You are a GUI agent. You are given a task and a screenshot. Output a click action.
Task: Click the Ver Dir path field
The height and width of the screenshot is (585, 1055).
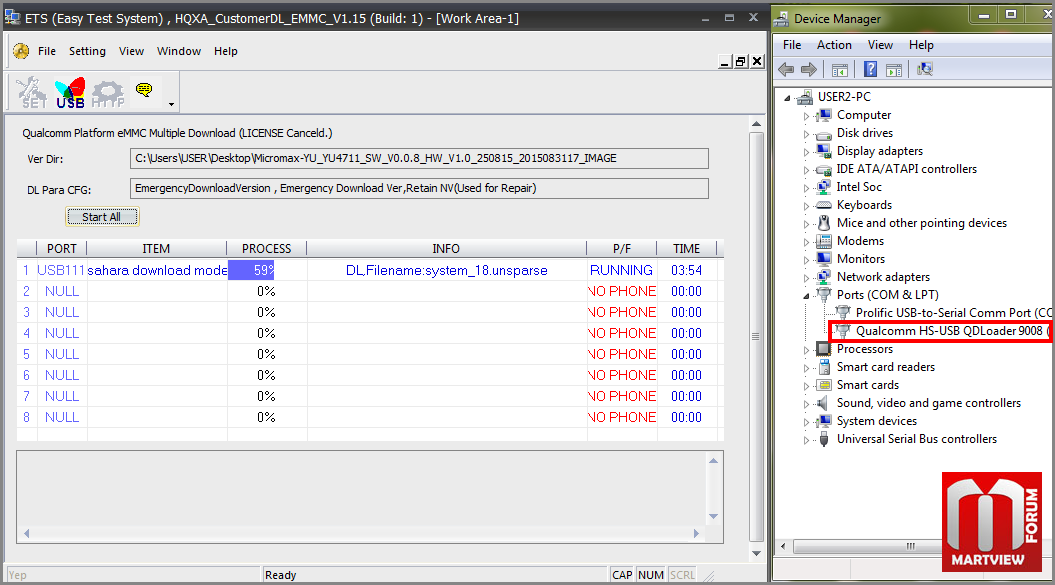pos(419,158)
